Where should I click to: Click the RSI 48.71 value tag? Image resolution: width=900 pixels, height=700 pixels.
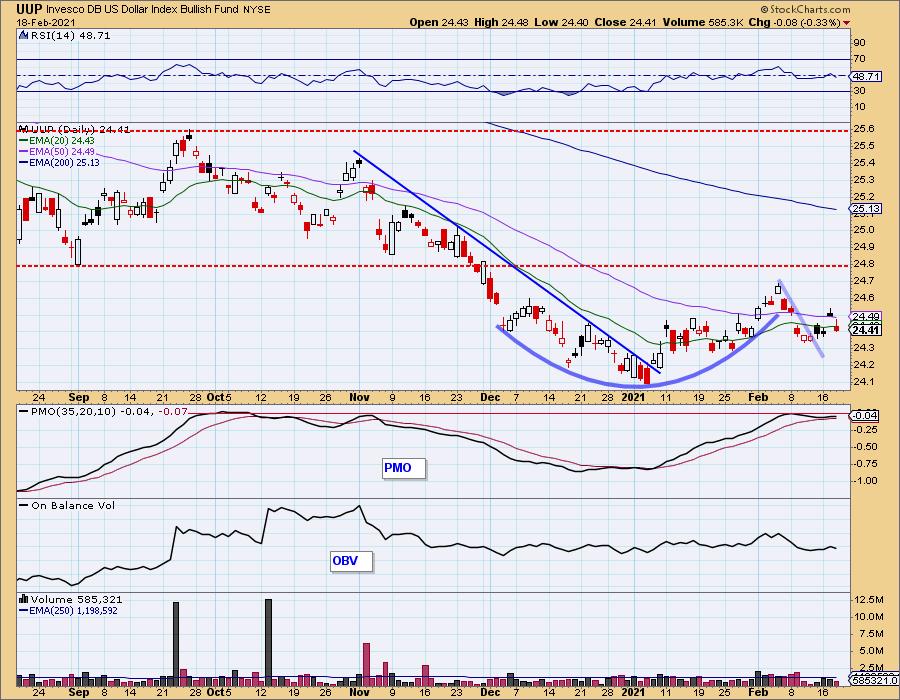pos(866,76)
